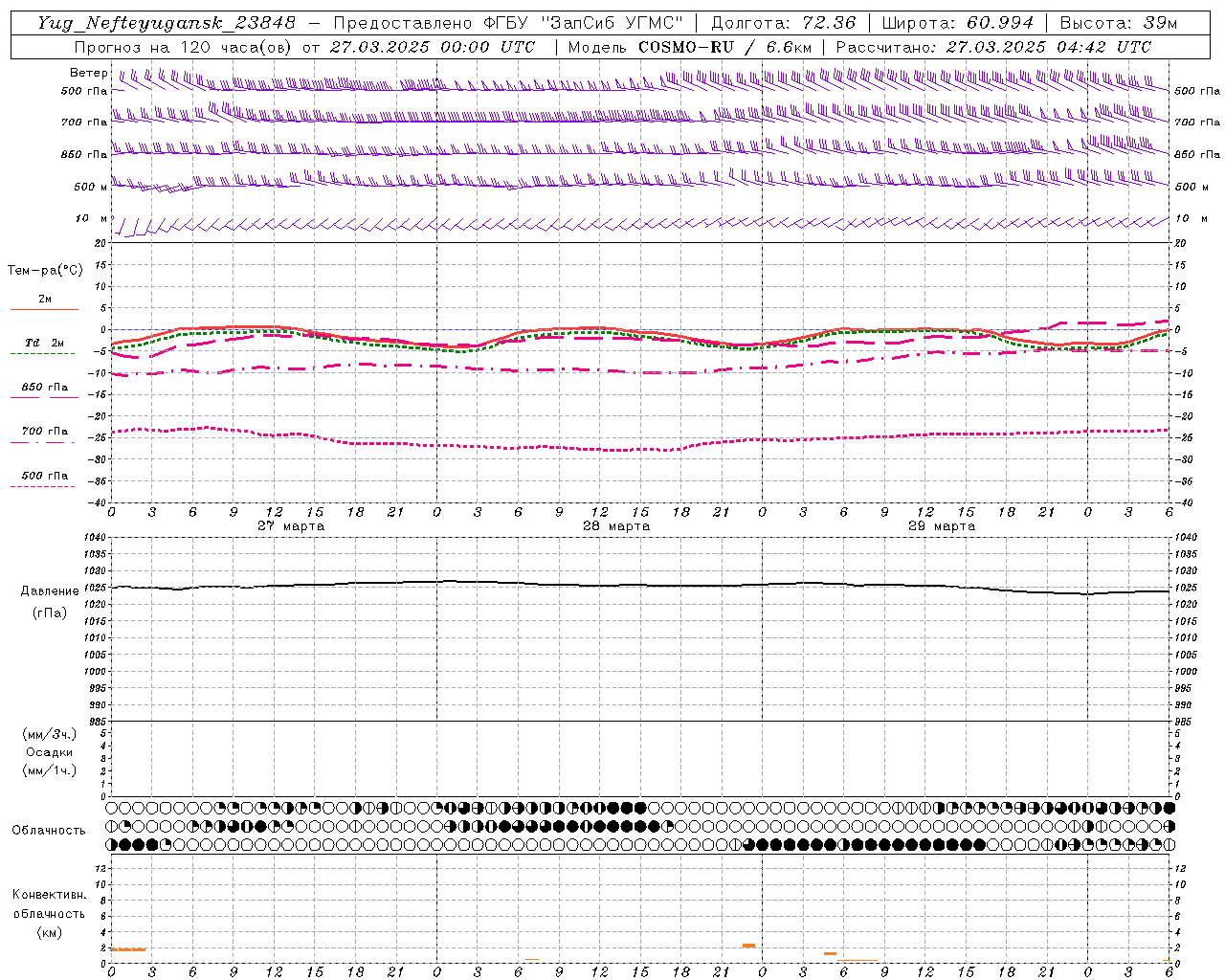1225x980 pixels.
Task: Click the Давление pressure panel label
Action: [50, 591]
